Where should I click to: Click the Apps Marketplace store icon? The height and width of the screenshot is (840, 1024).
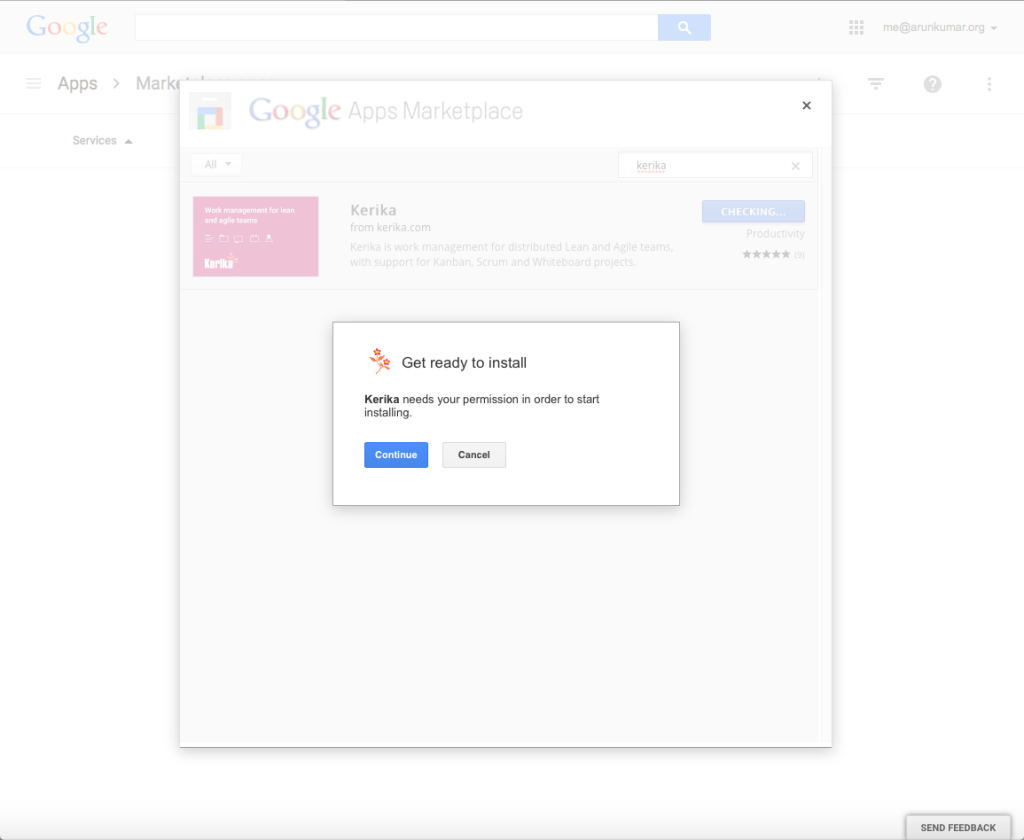210,110
